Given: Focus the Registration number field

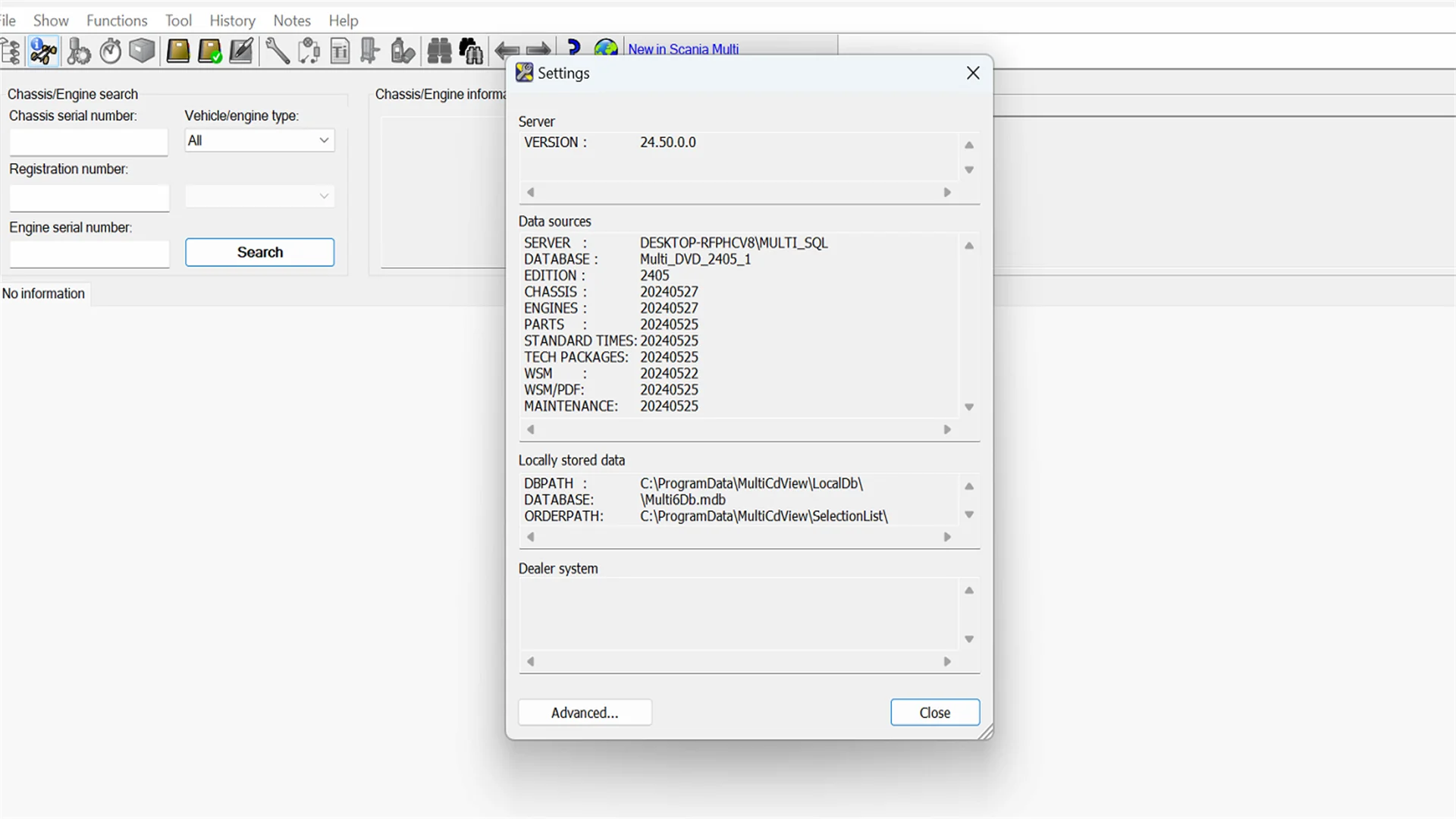Looking at the screenshot, I should (x=89, y=197).
